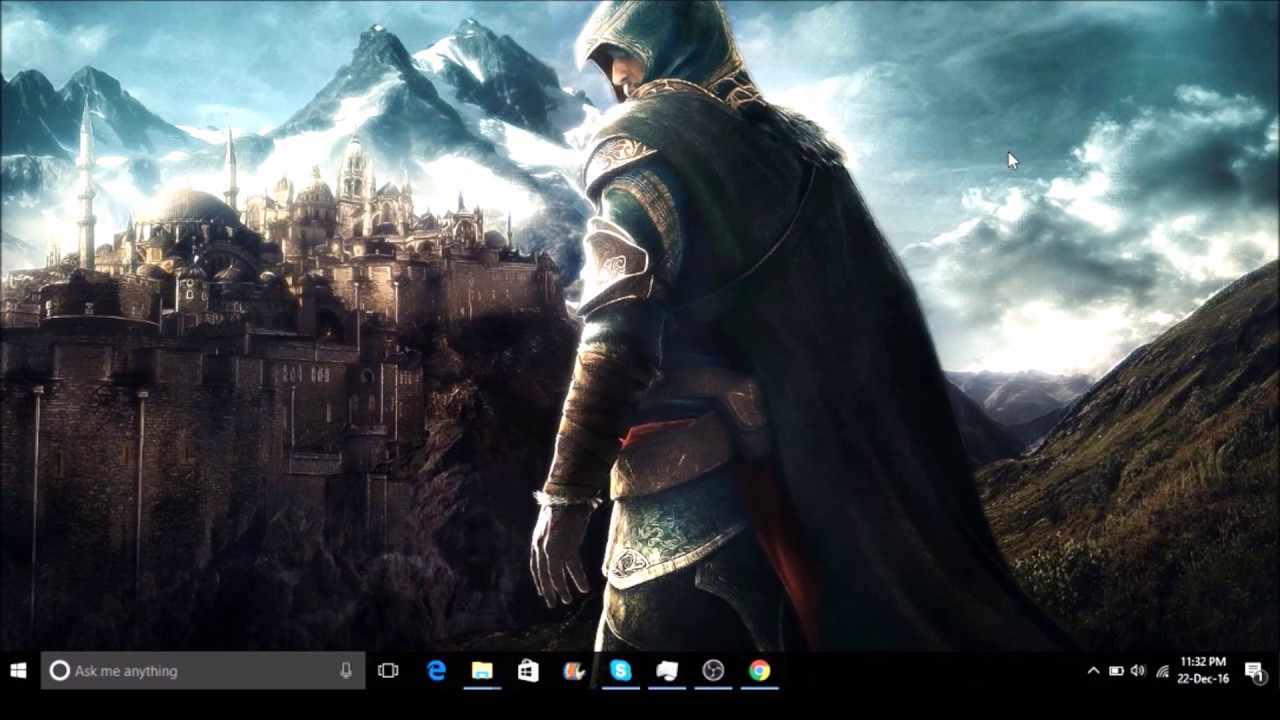Click the Cortana circle icon

[x=59, y=671]
